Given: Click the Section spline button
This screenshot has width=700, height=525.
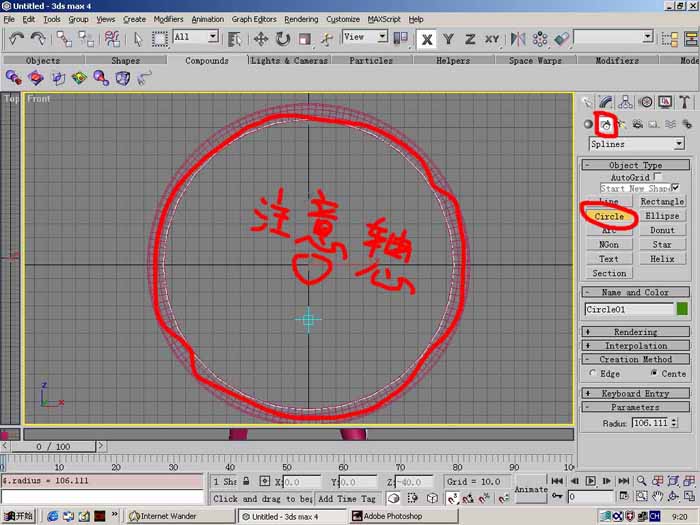Looking at the screenshot, I should click(x=609, y=273).
